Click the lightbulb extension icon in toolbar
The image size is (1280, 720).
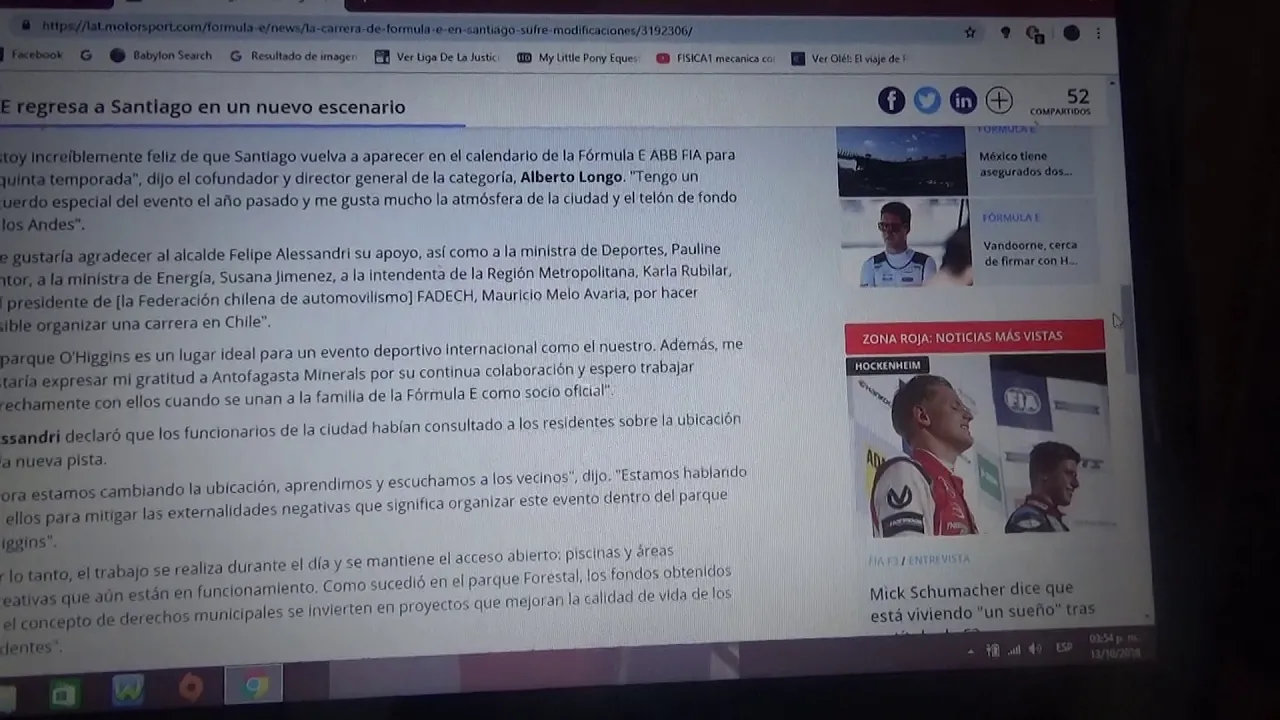coord(1005,33)
